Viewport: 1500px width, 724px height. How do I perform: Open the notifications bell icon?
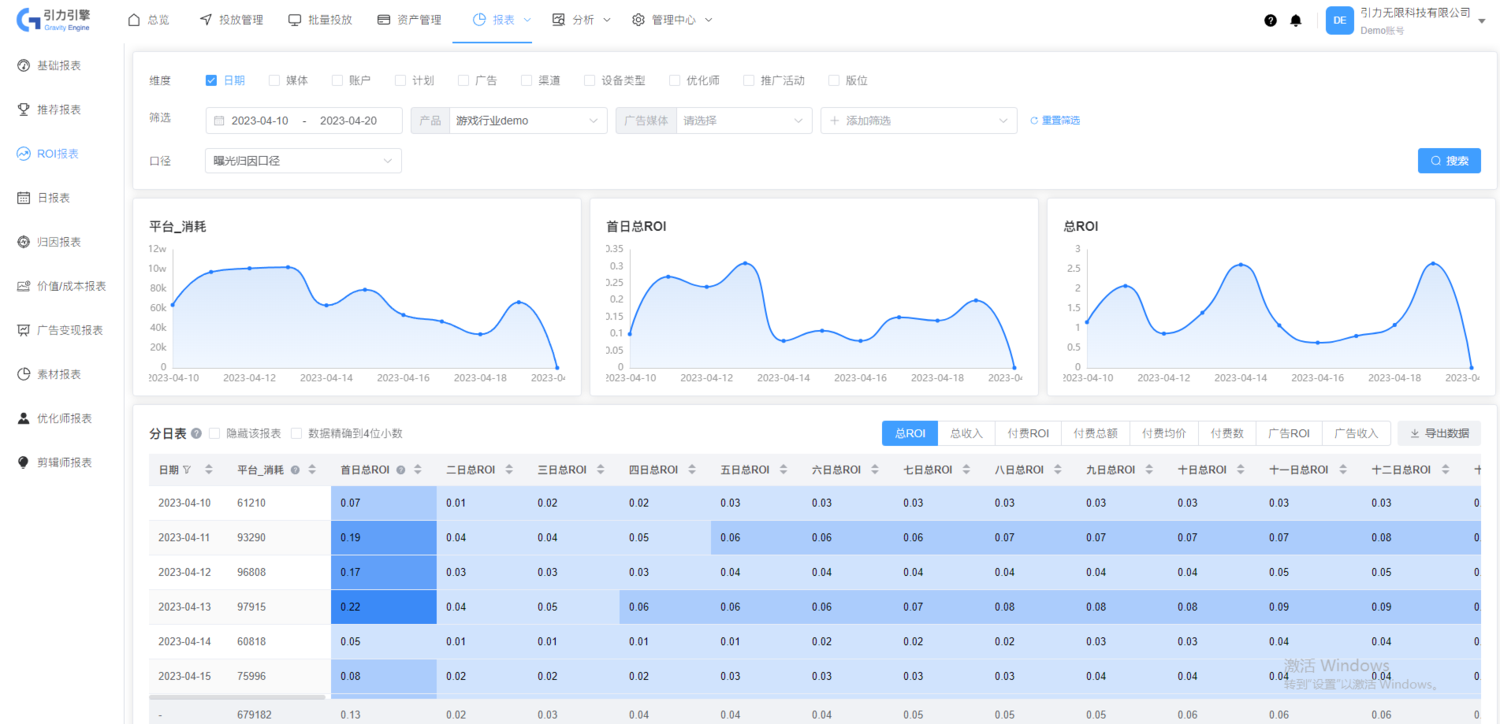coord(1296,20)
